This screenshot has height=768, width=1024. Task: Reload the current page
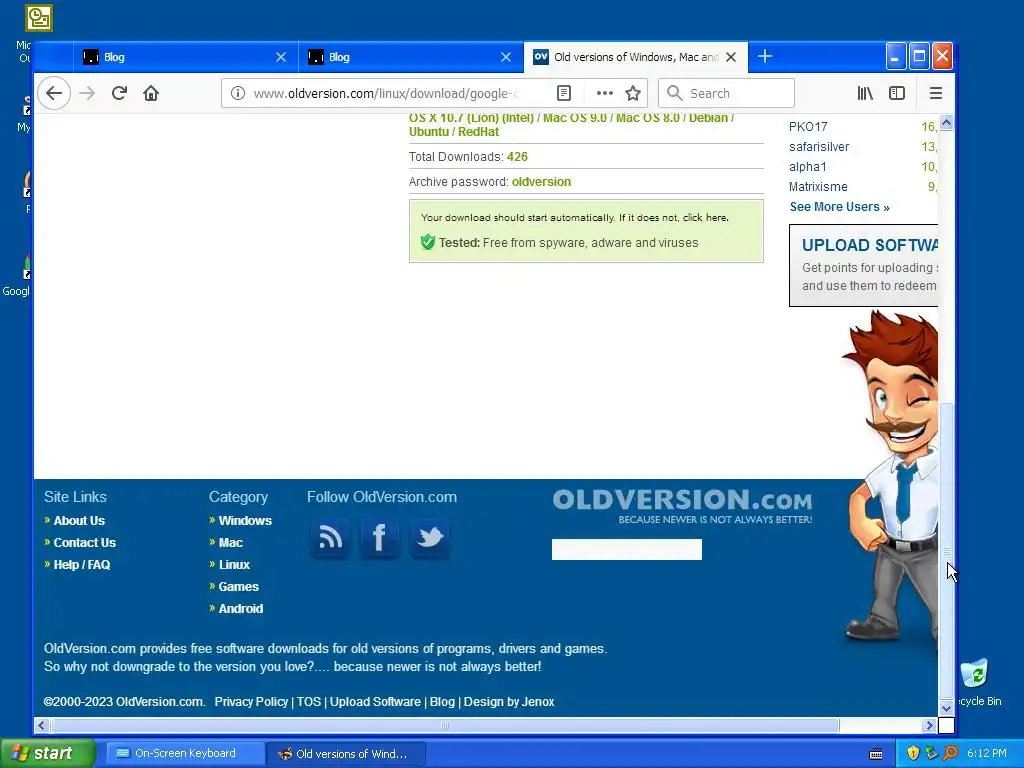click(x=119, y=93)
